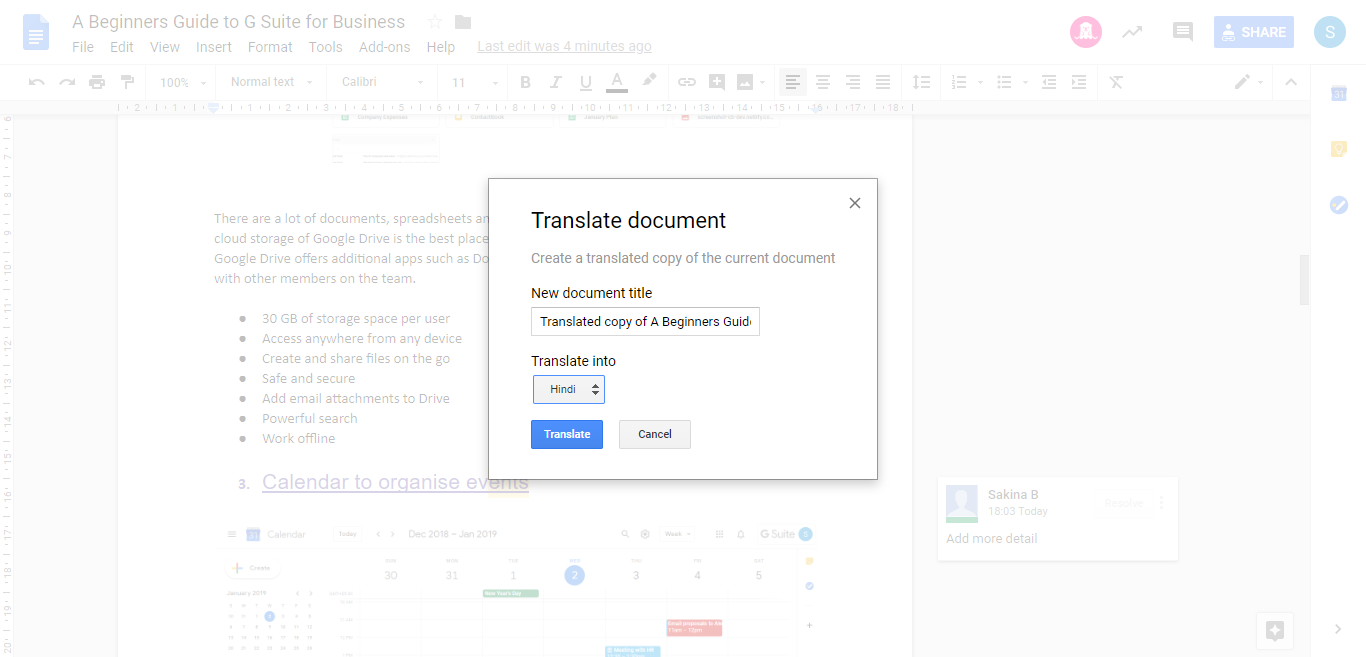Click the New document title field
Viewport: 1366px width, 657px height.
click(645, 321)
